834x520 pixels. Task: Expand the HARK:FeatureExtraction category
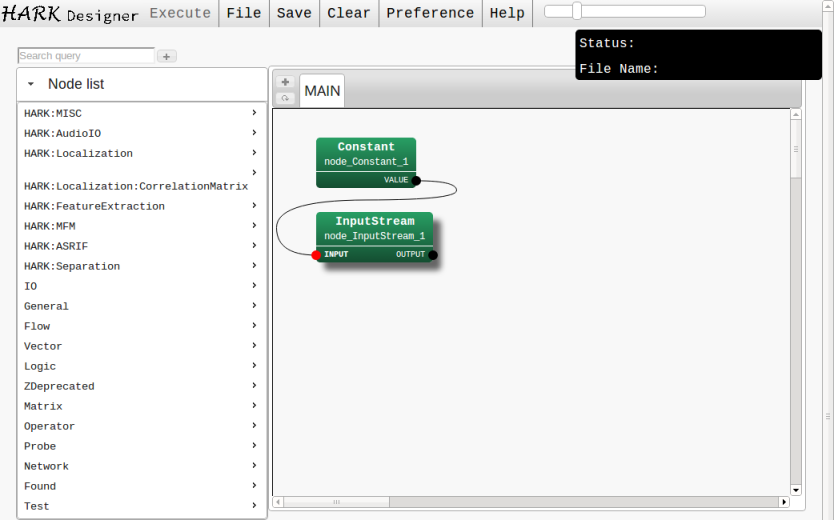click(x=140, y=206)
